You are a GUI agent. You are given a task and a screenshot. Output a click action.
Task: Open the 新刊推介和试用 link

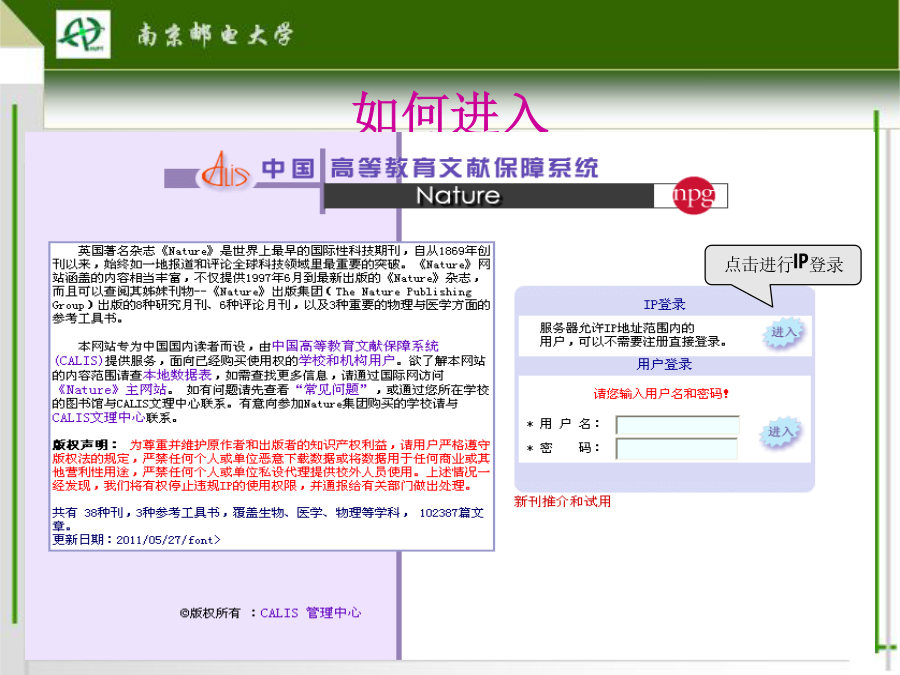[x=562, y=502]
